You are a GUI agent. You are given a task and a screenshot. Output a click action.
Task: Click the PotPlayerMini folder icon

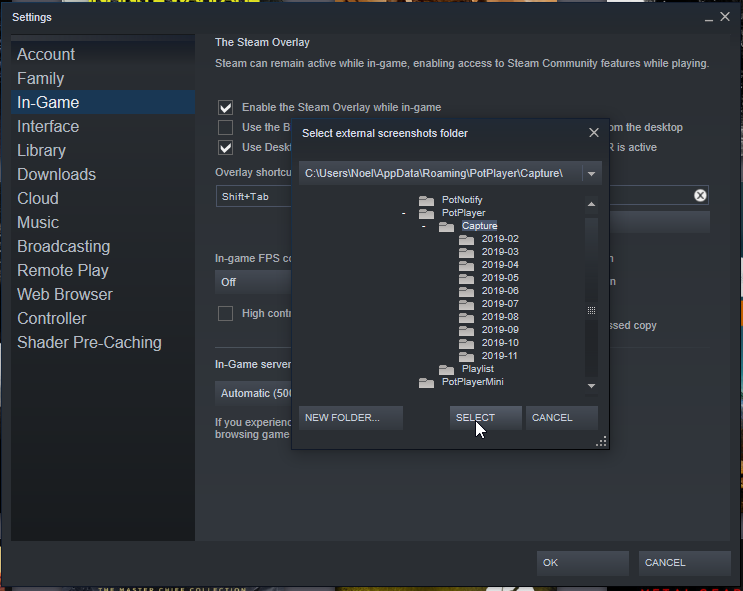click(x=426, y=382)
